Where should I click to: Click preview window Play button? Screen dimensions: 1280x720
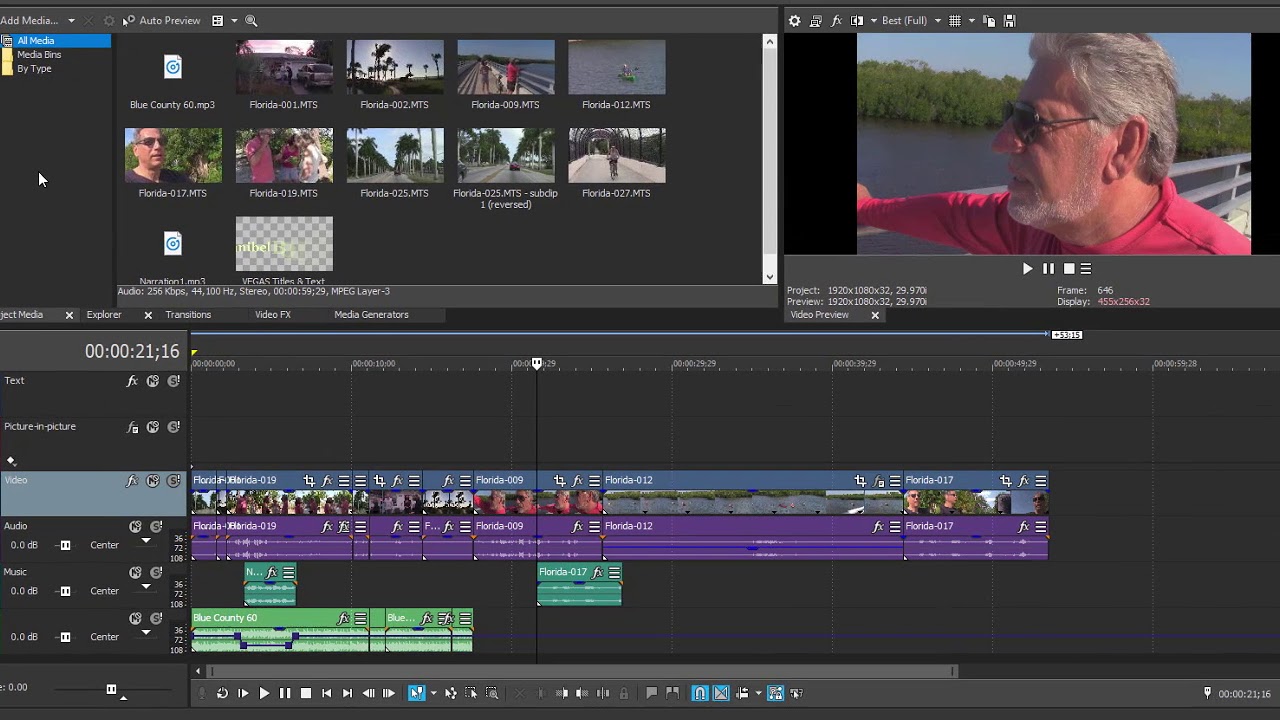(x=1027, y=269)
